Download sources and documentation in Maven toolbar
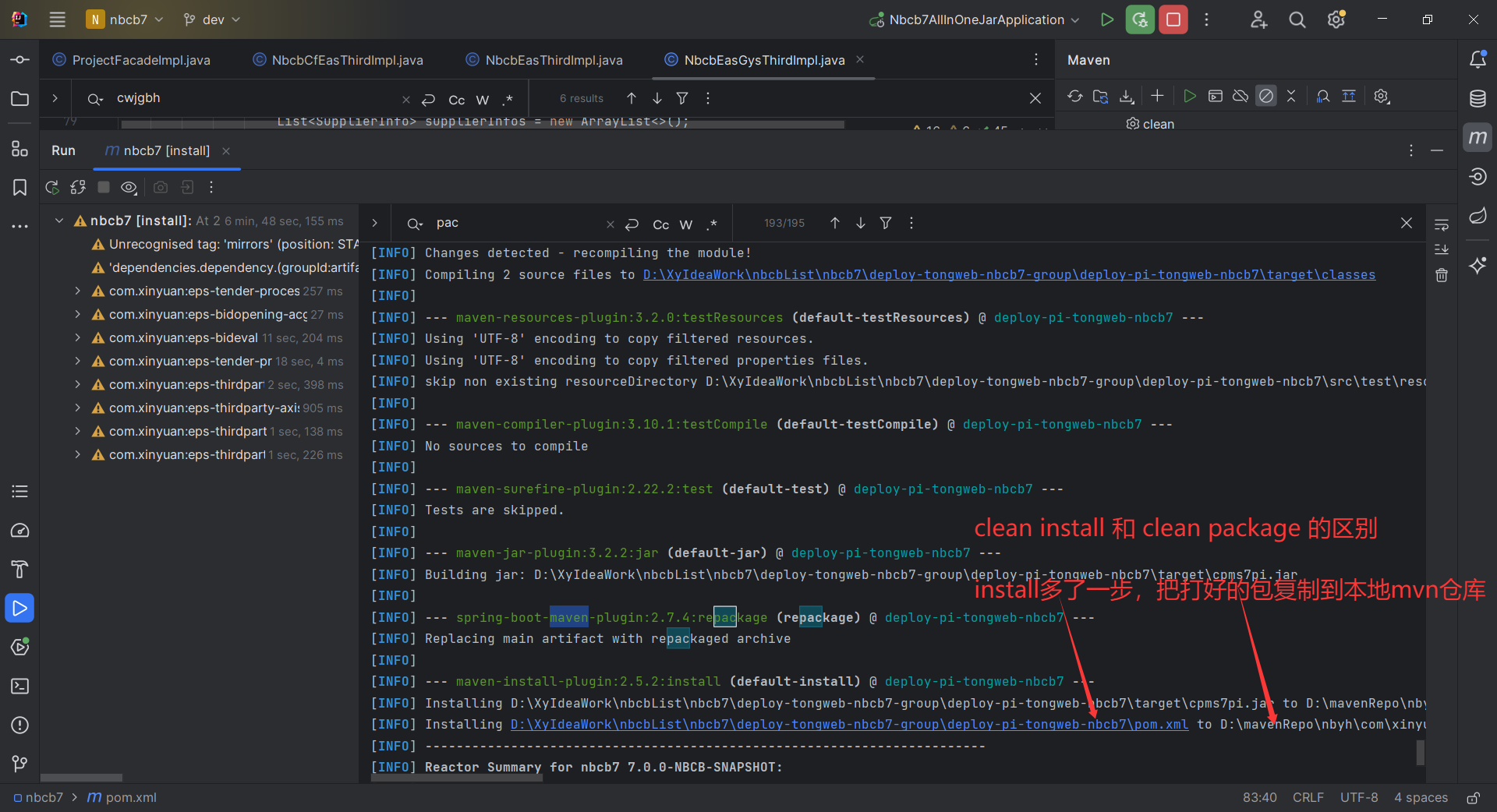This screenshot has width=1497, height=812. pos(1127,96)
